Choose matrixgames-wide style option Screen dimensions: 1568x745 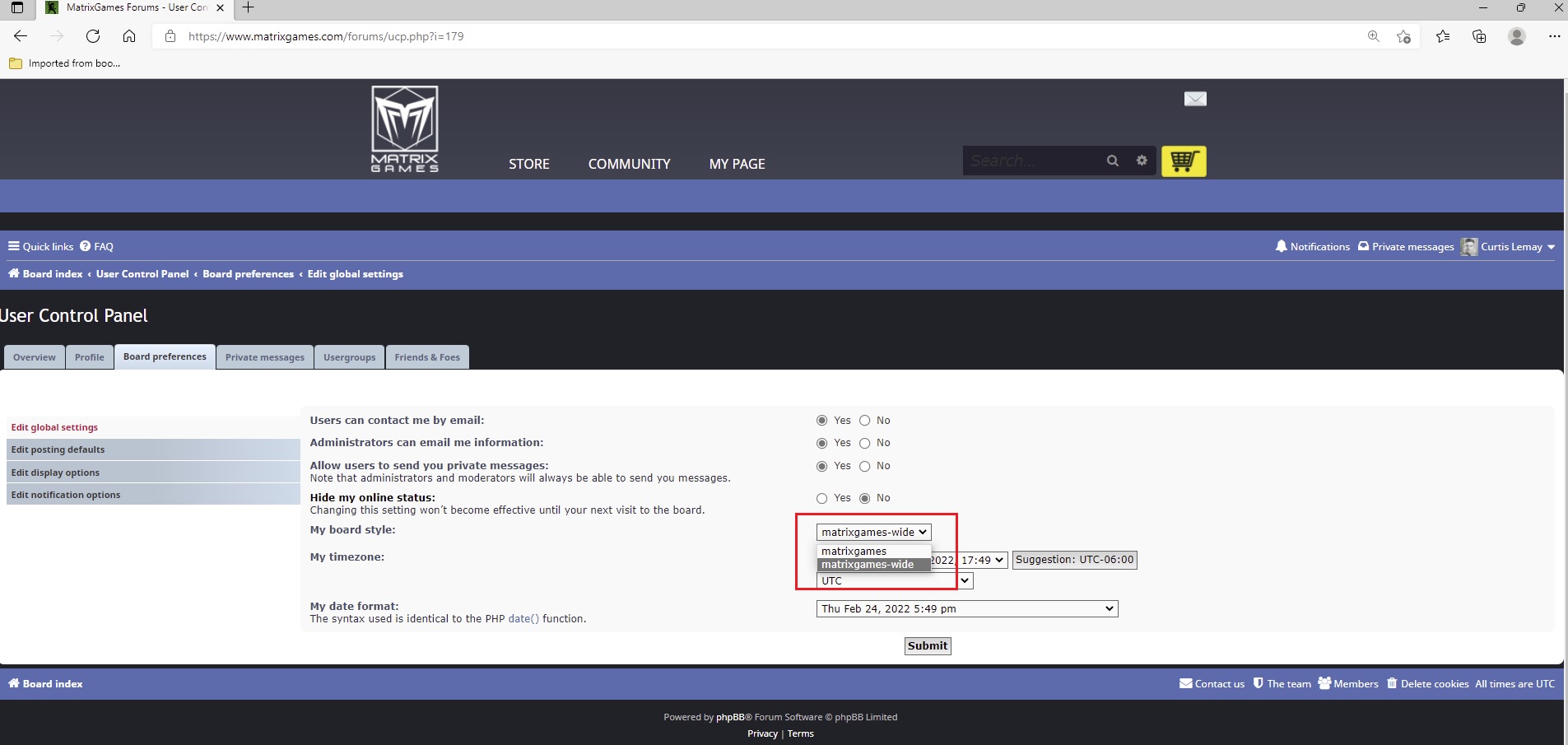873,565
